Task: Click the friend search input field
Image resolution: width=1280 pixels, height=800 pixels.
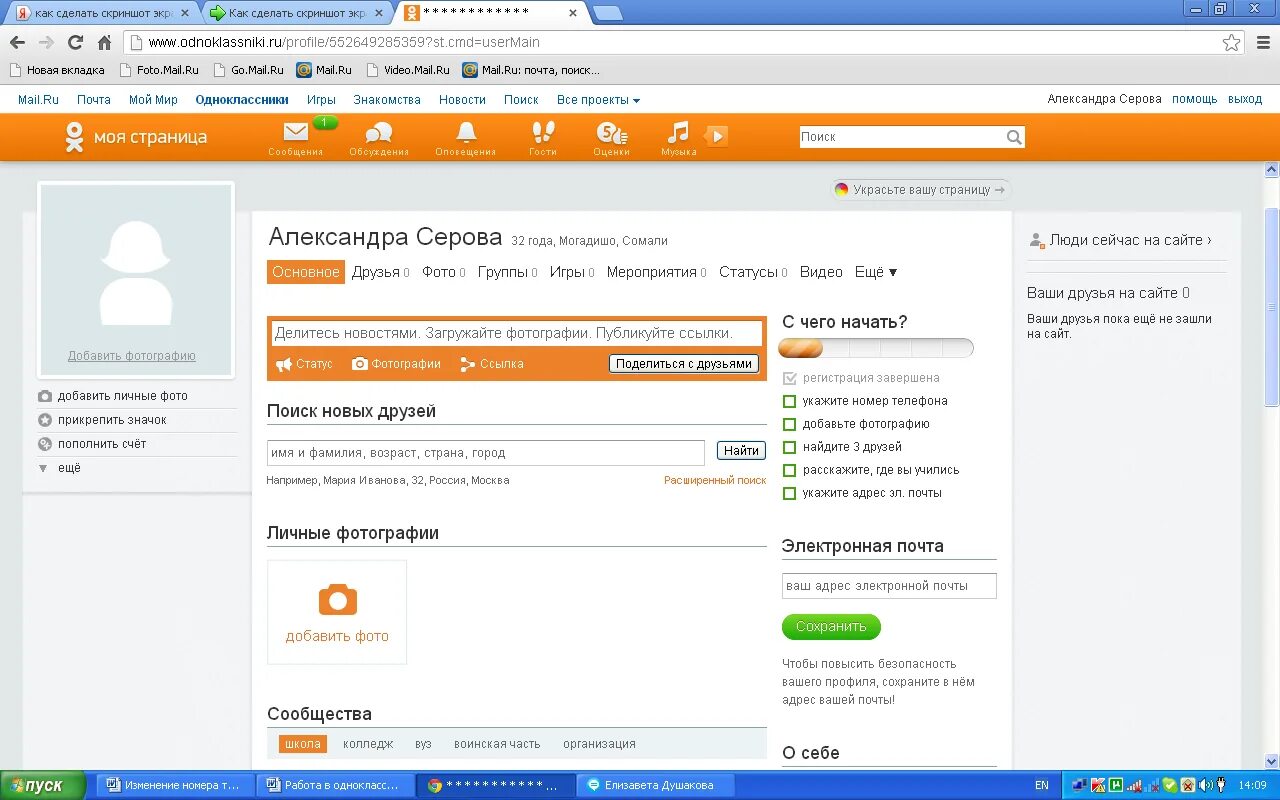Action: coord(486,453)
